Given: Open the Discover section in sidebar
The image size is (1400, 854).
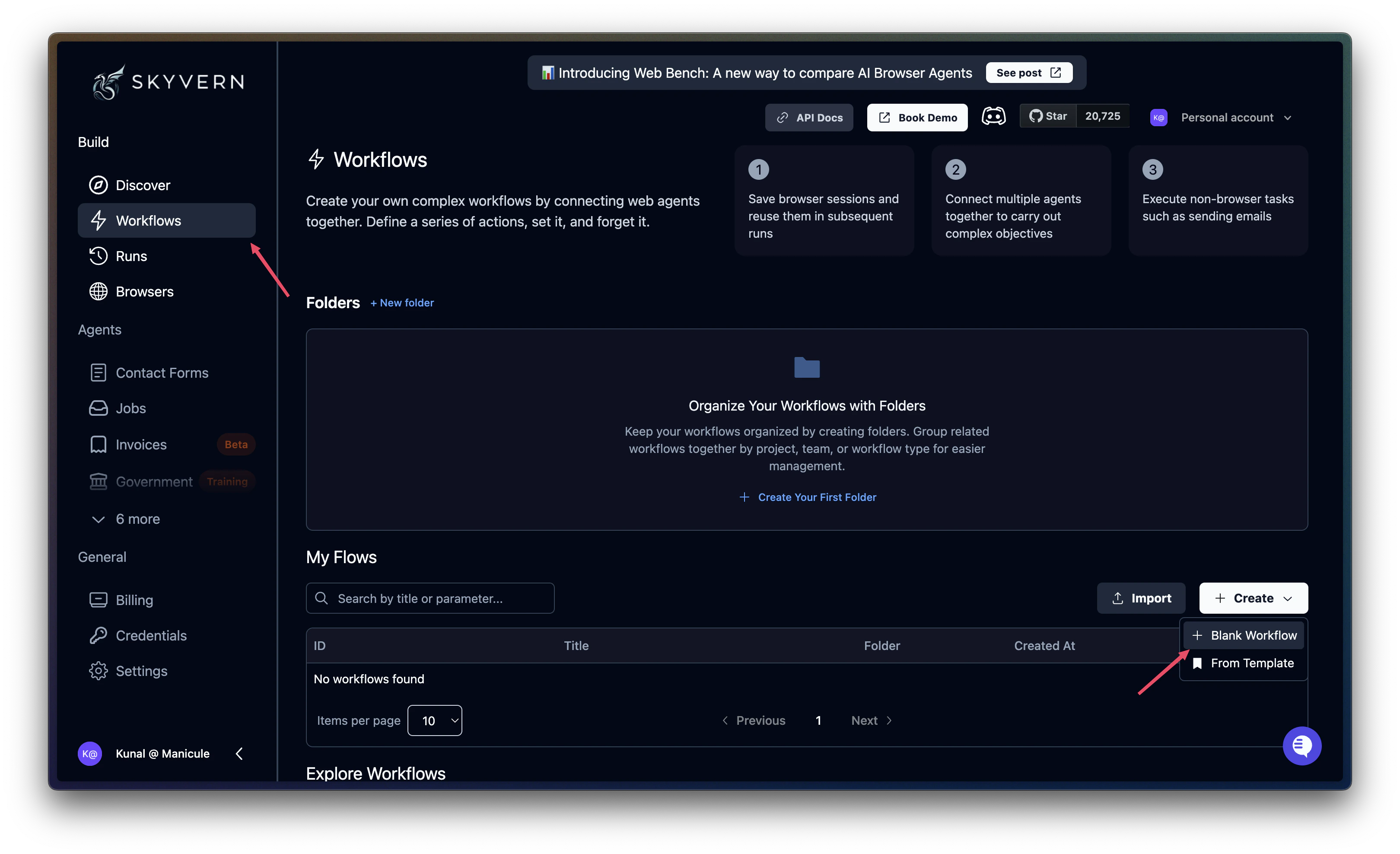Looking at the screenshot, I should pos(142,185).
